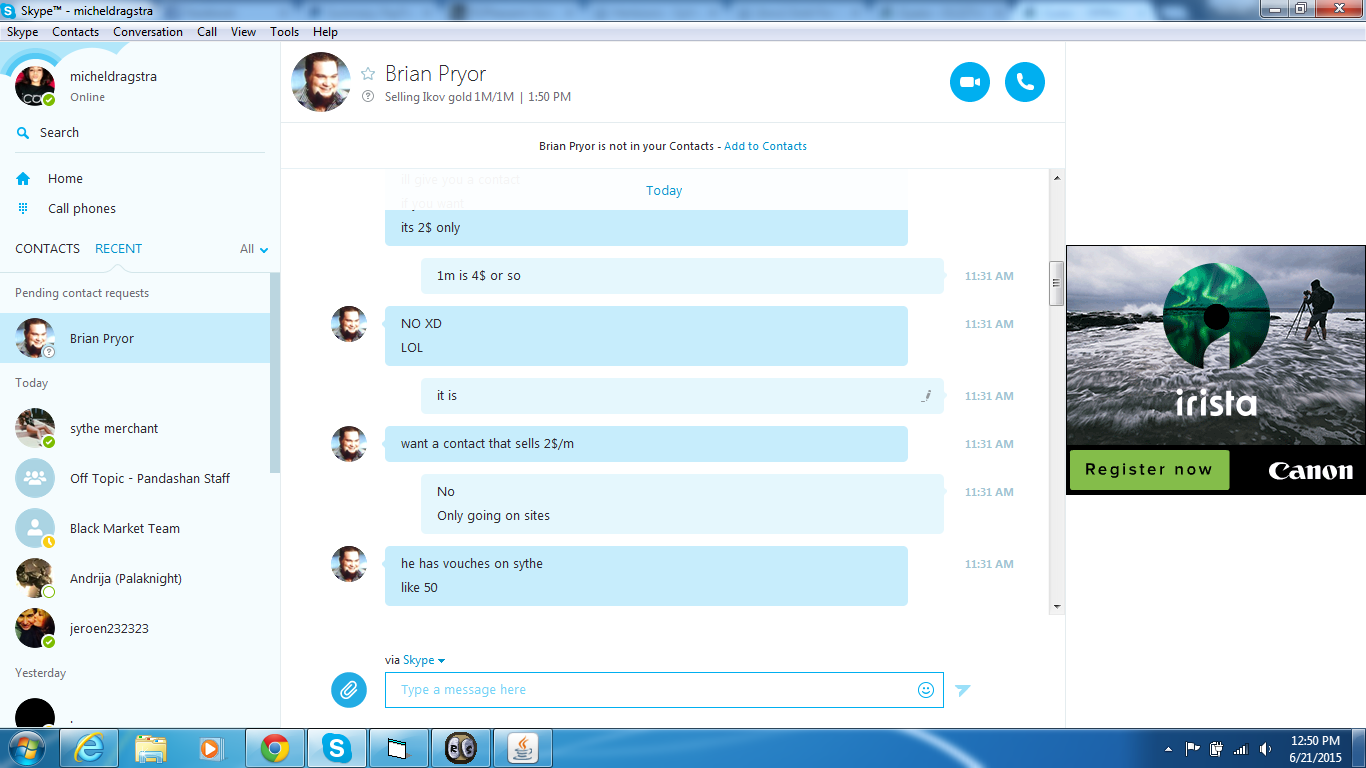The width and height of the screenshot is (1366, 768).
Task: Click Call phones in the sidebar
Action: [x=82, y=208]
